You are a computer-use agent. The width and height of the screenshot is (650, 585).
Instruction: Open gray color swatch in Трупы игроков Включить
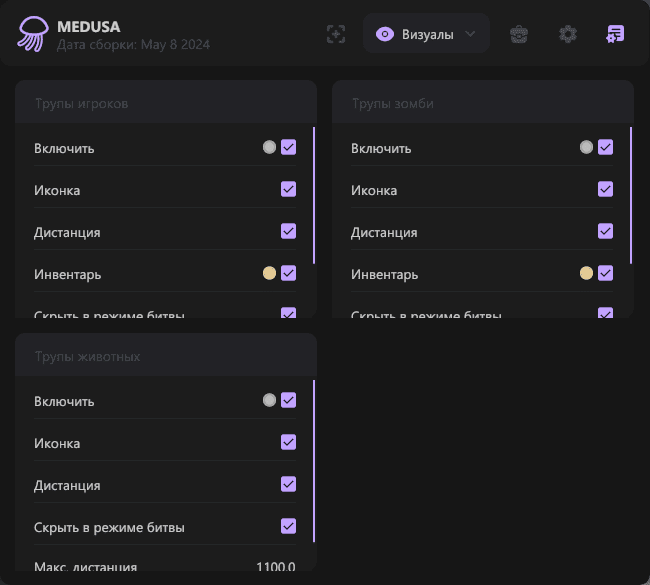click(x=269, y=148)
